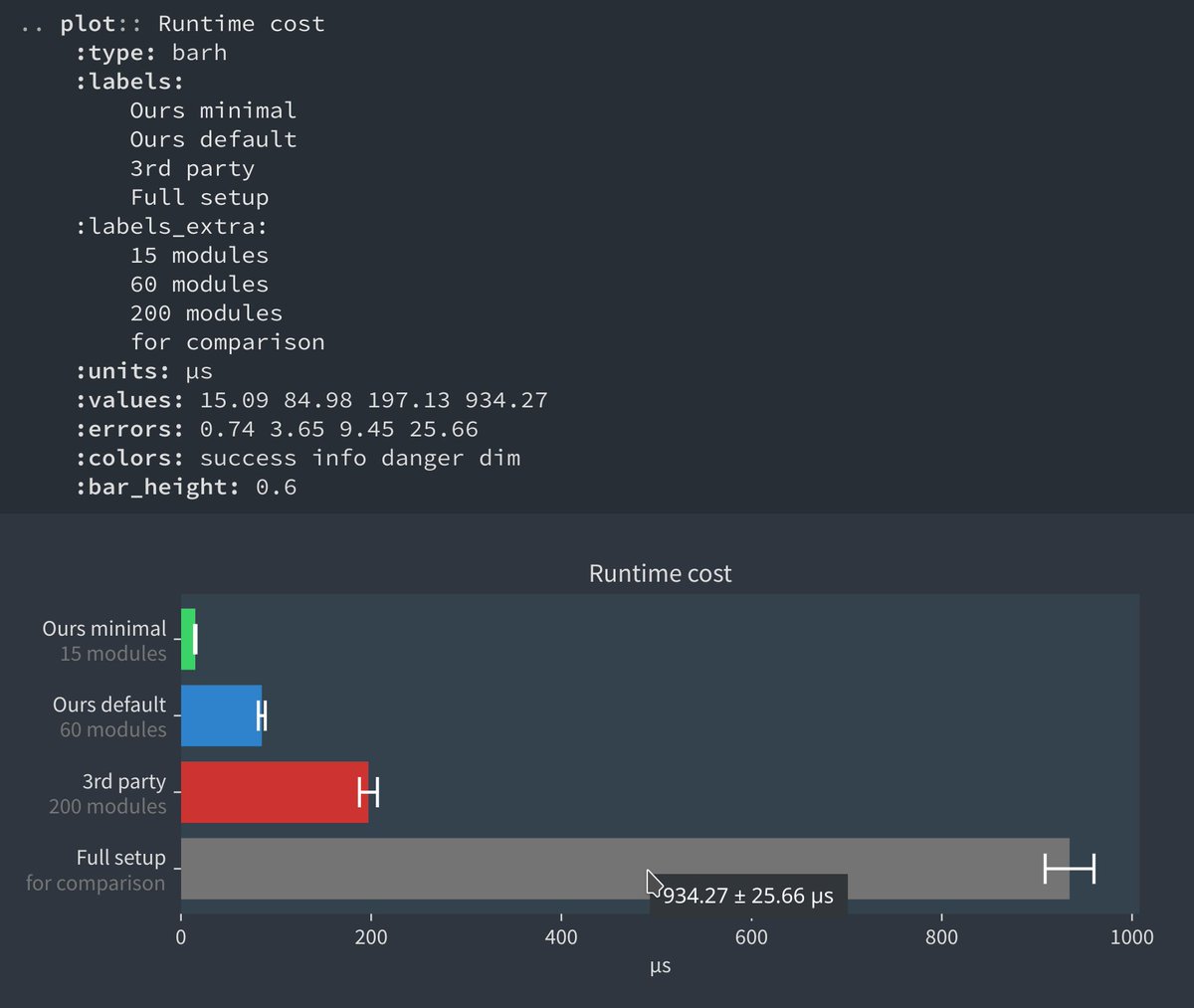This screenshot has height=1008, width=1194.
Task: Click the µs axis unit label
Action: (659, 965)
